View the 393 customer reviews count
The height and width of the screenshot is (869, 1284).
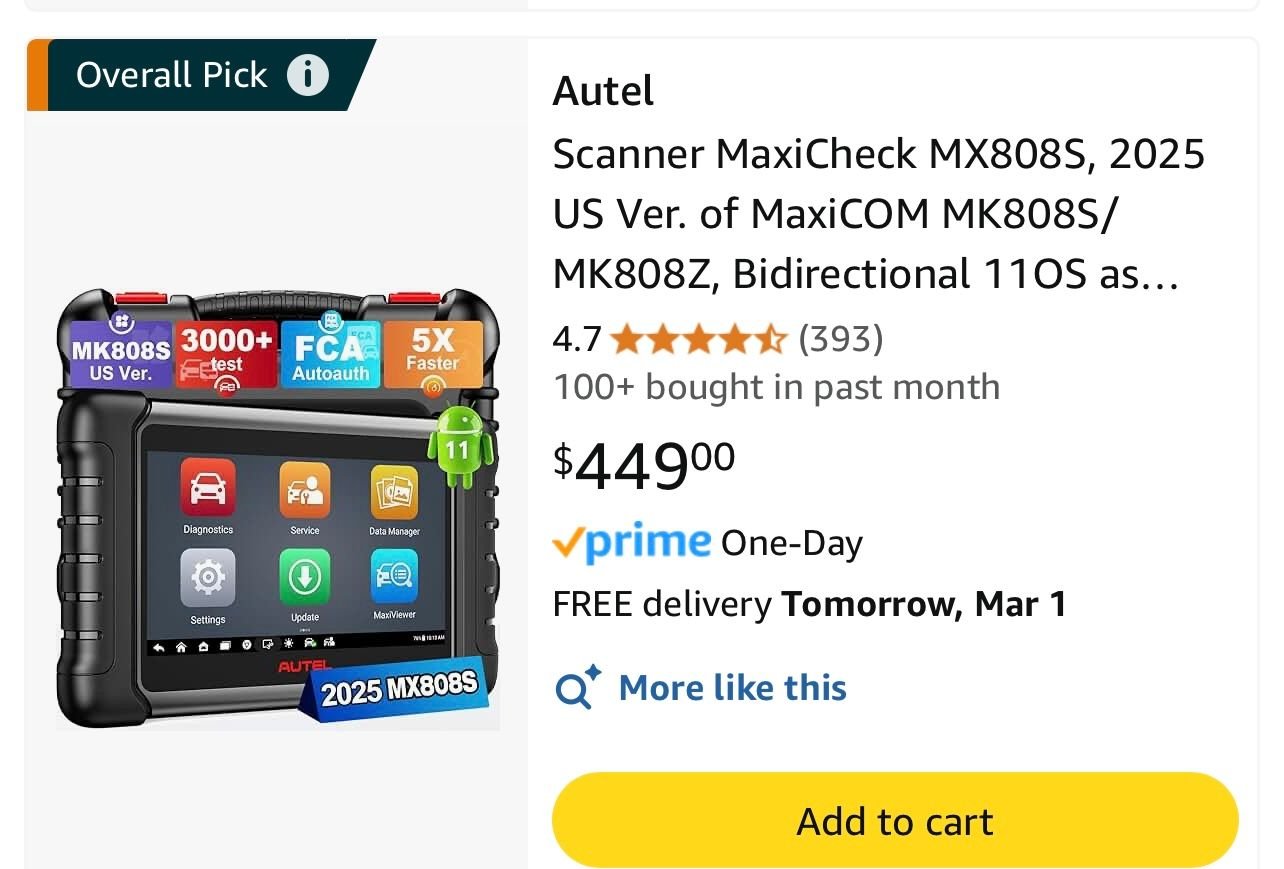coord(841,340)
